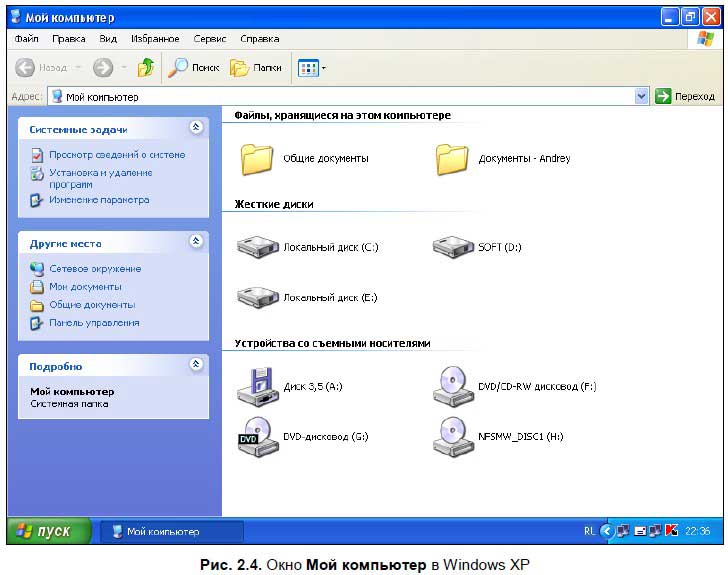The image size is (728, 575).
Task: Open the NFSMW_DISC1 (H:) disc
Action: (x=452, y=436)
